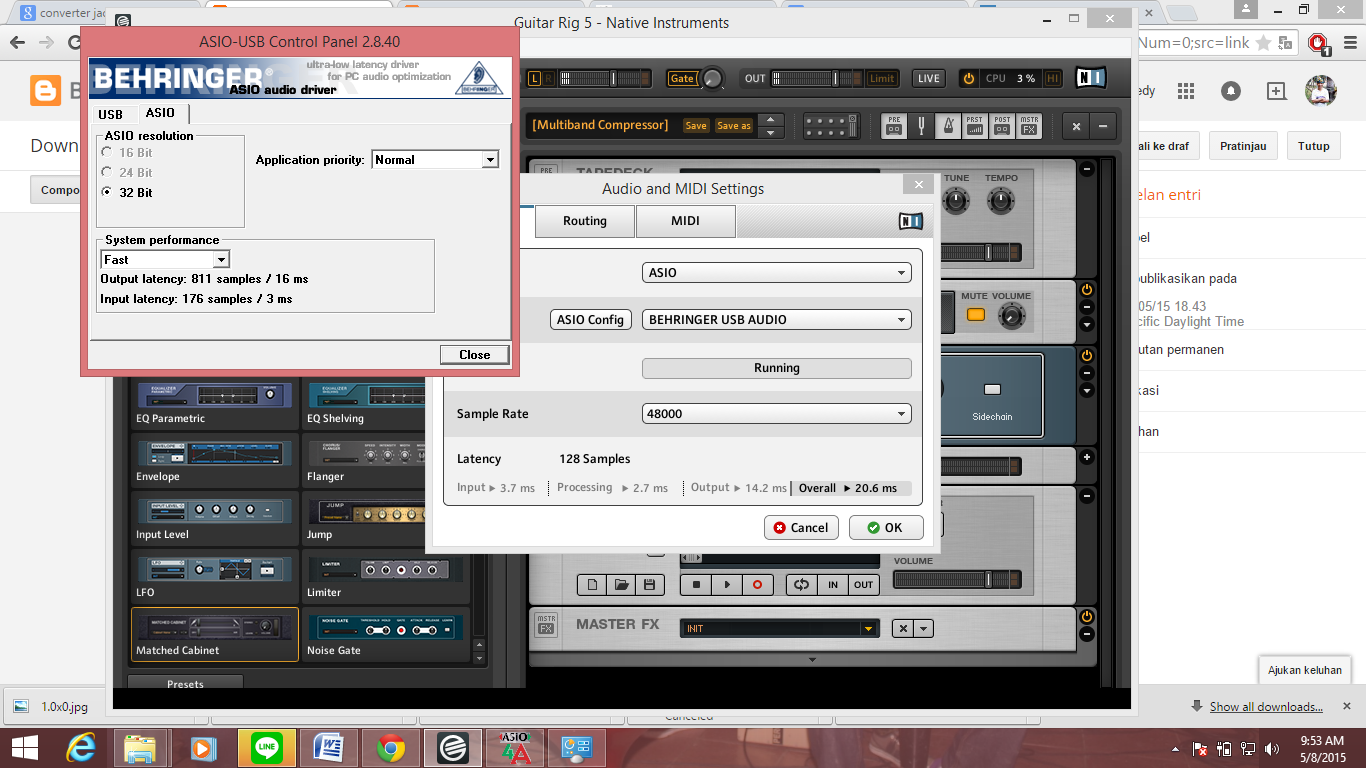Toggle left input channel L button
Image resolution: width=1366 pixels, height=768 pixels.
point(534,79)
